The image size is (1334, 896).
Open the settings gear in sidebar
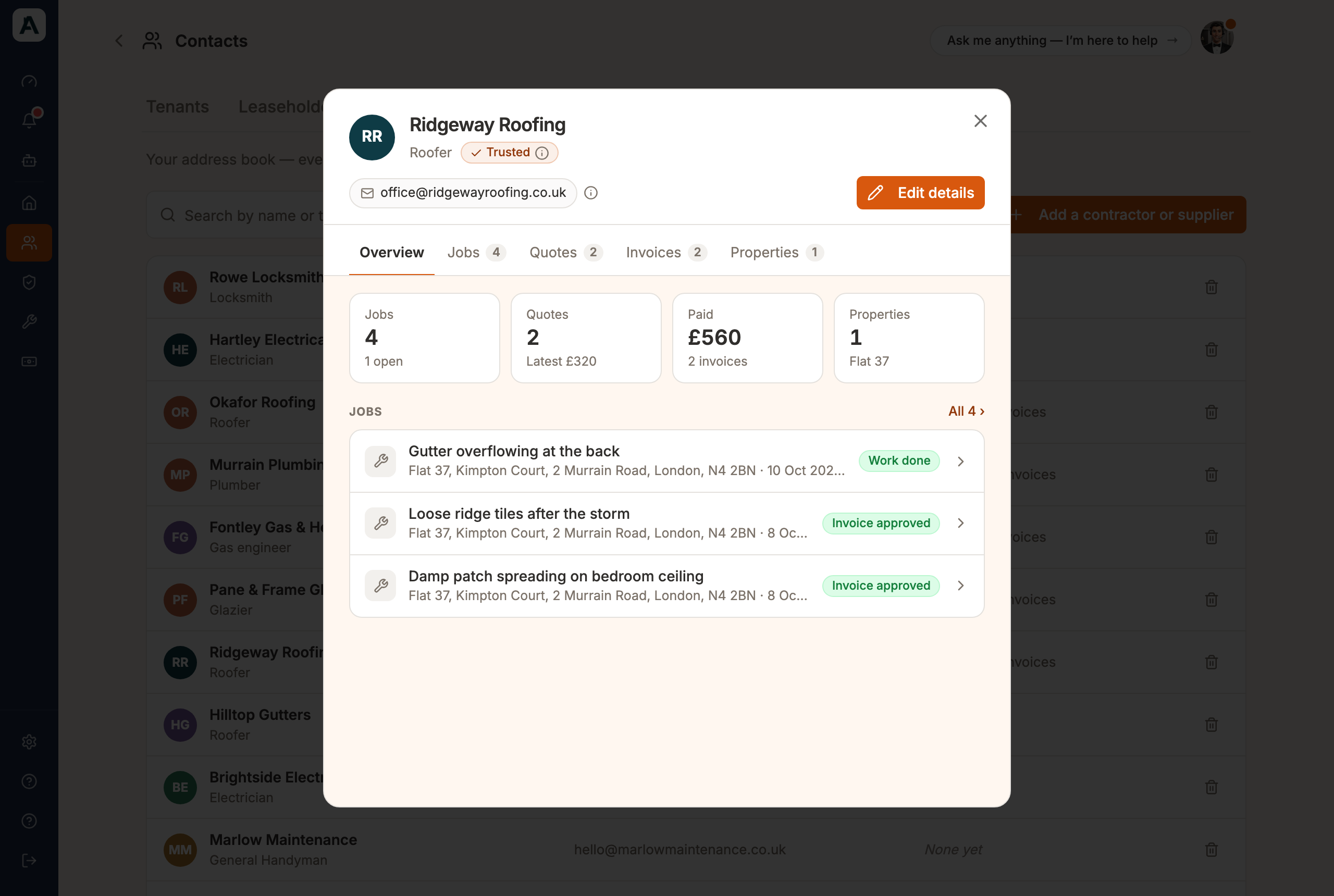[29, 742]
